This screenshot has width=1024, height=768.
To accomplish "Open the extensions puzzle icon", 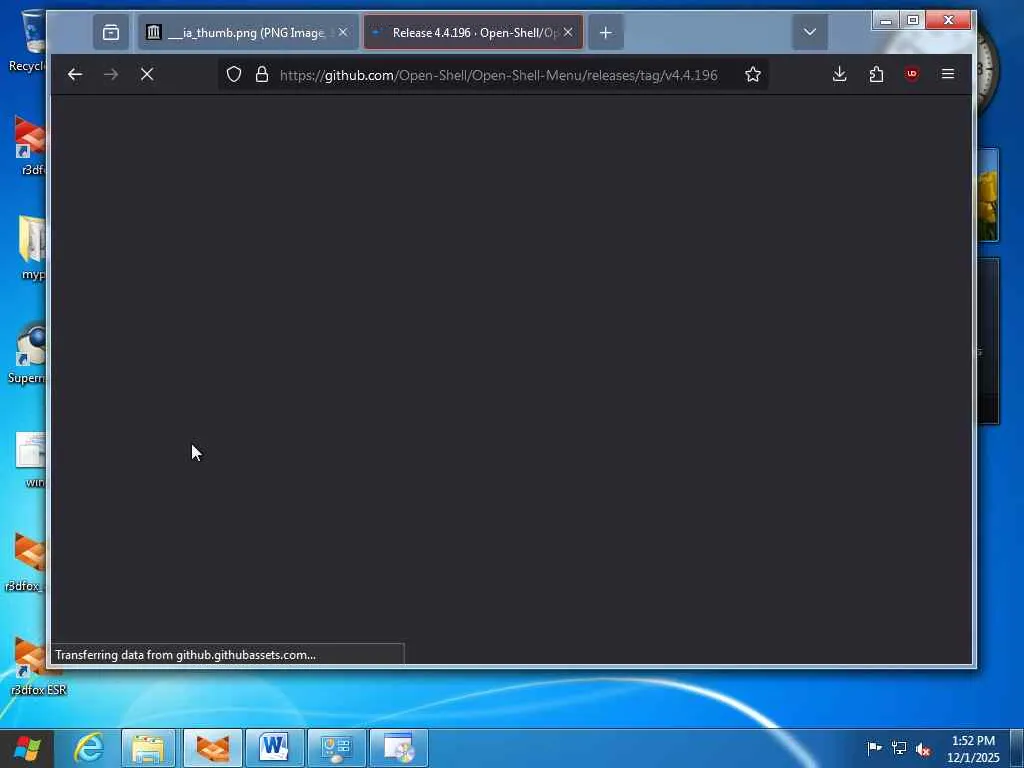I will pos(876,74).
